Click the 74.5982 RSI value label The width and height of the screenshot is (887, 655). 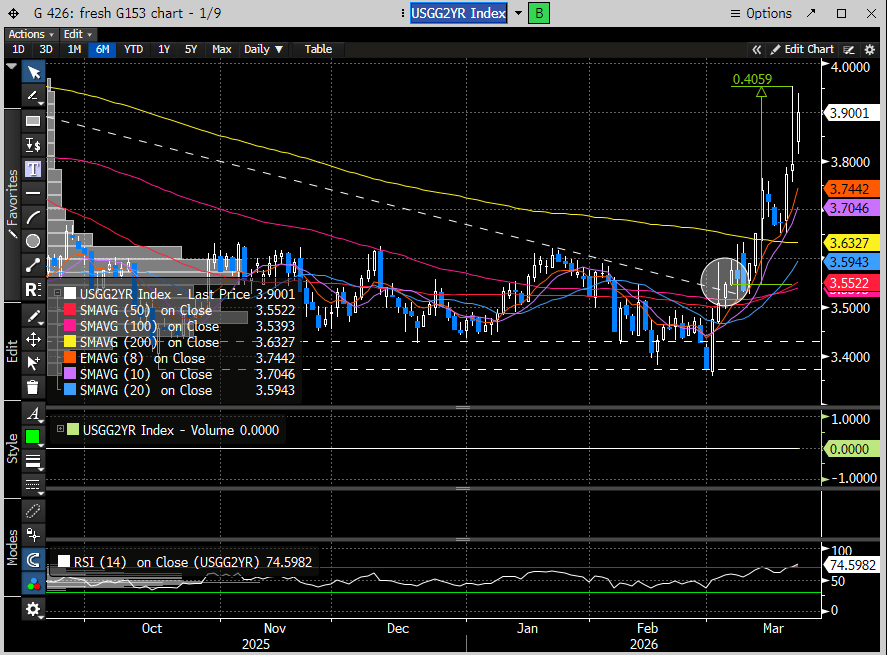851,565
